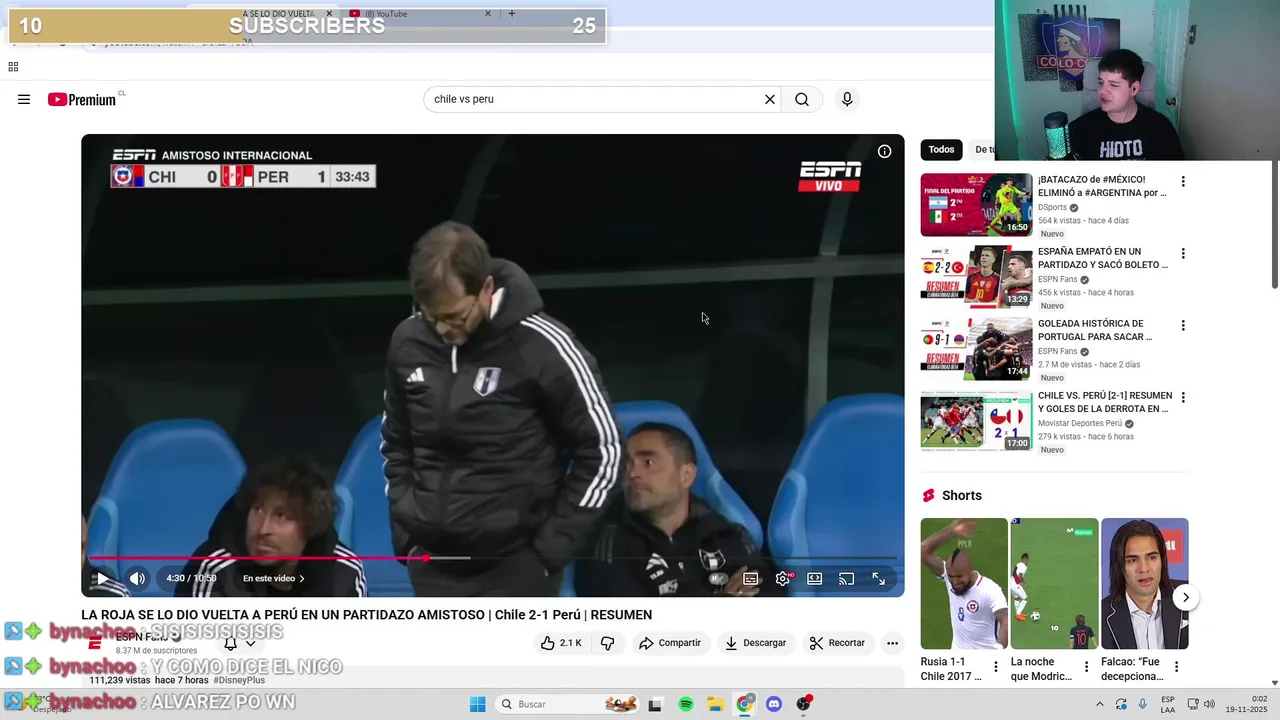Click the #DisneyPlus hashtag
This screenshot has height=720, width=1280.
239,680
